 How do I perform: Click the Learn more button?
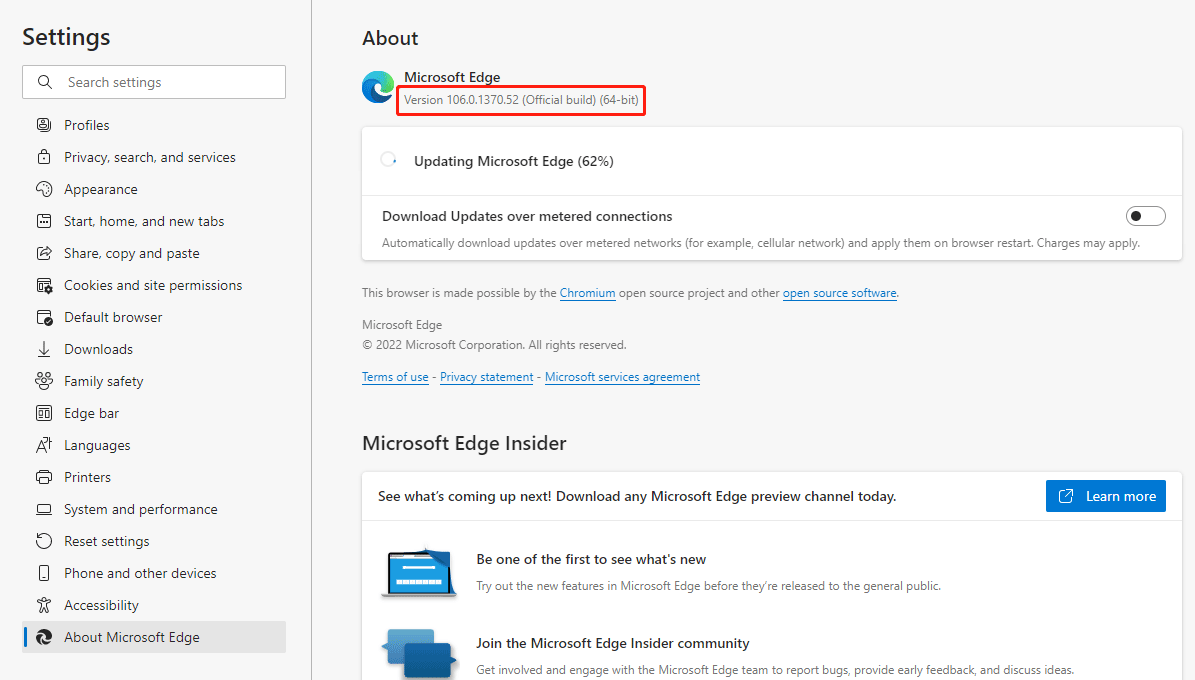(1105, 495)
